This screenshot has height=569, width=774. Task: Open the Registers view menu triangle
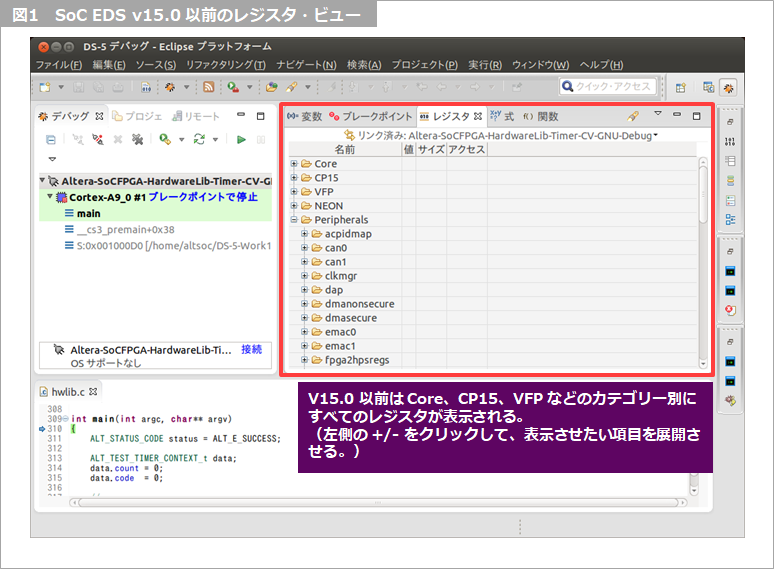click(658, 115)
